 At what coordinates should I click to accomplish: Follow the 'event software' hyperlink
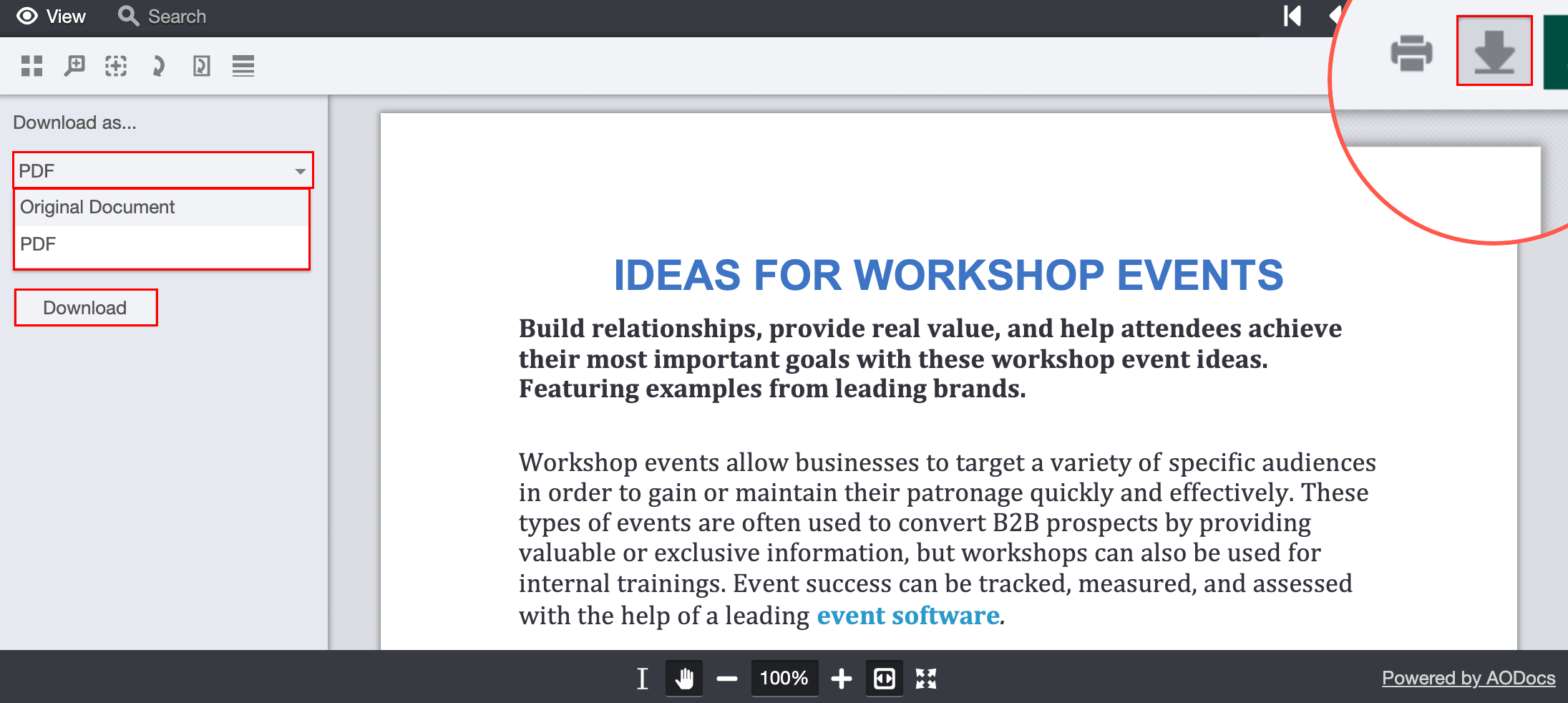[908, 616]
